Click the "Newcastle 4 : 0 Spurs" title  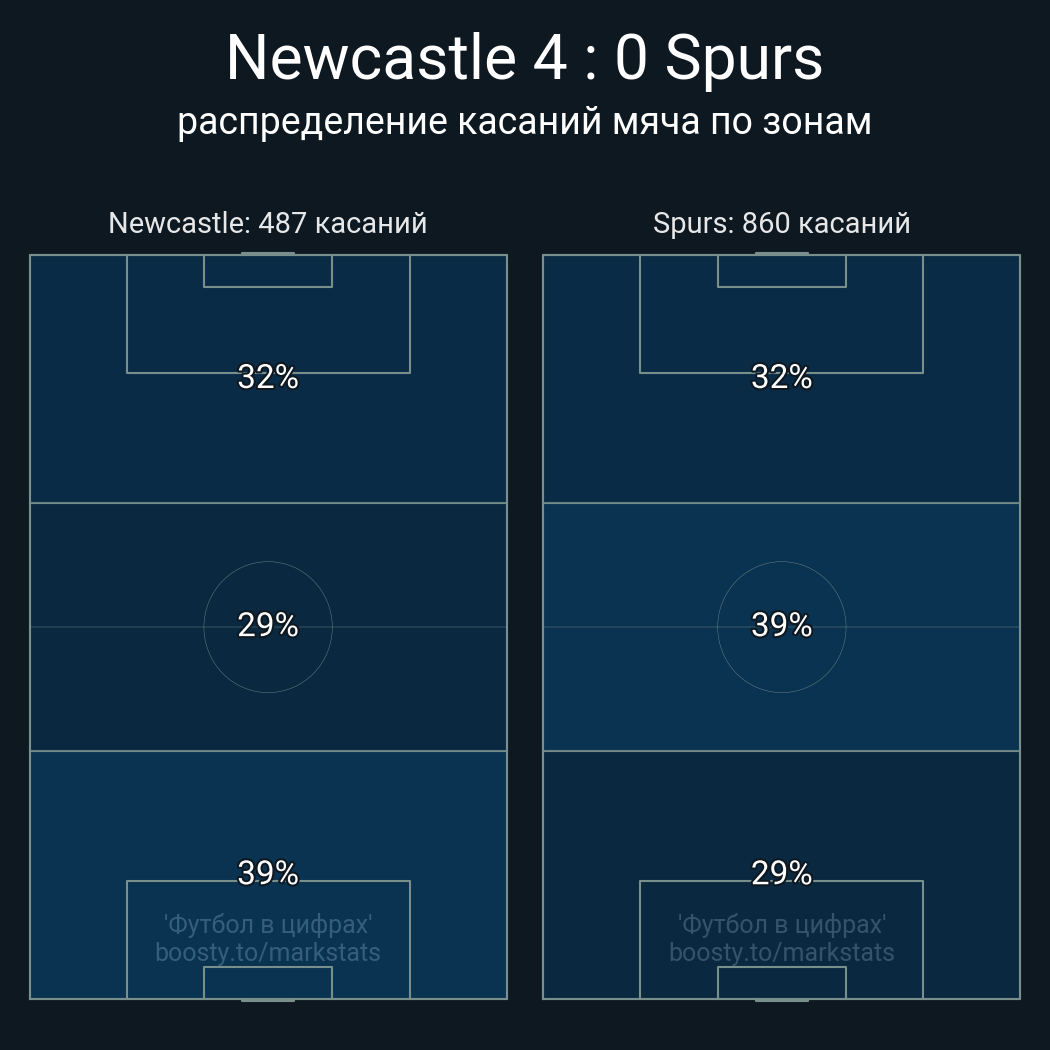click(524, 58)
